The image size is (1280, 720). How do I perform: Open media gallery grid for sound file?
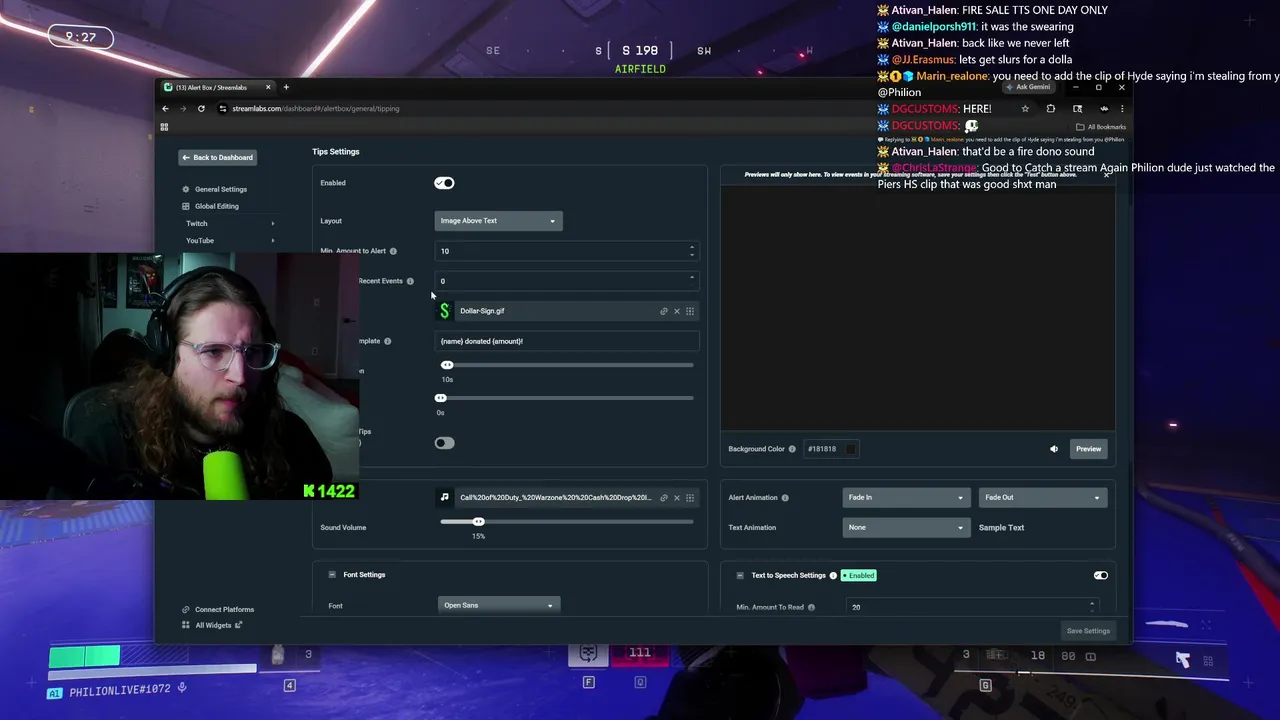(690, 497)
